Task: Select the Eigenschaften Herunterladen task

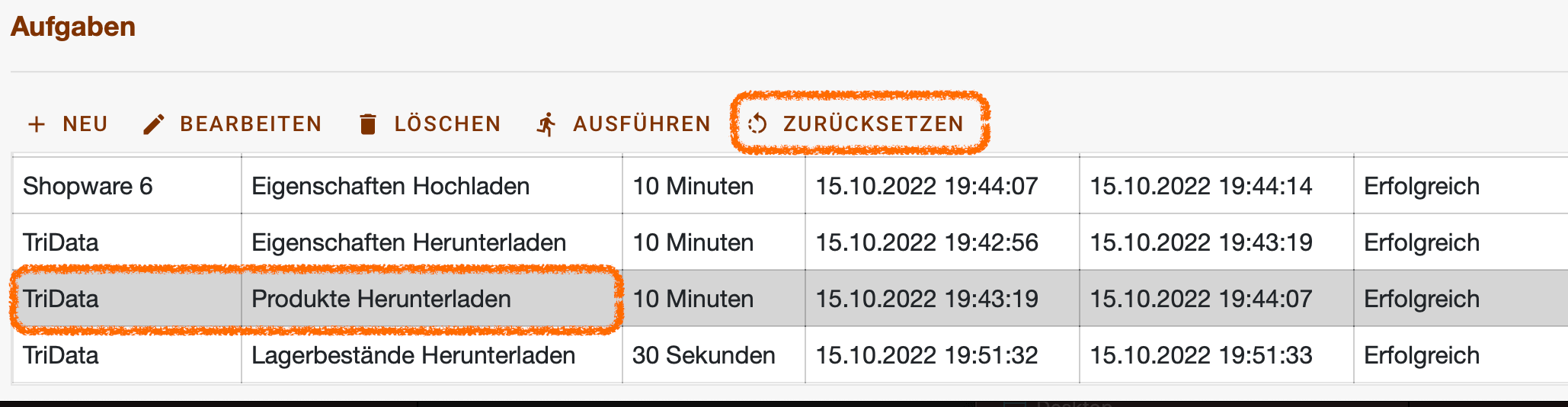Action: click(408, 242)
